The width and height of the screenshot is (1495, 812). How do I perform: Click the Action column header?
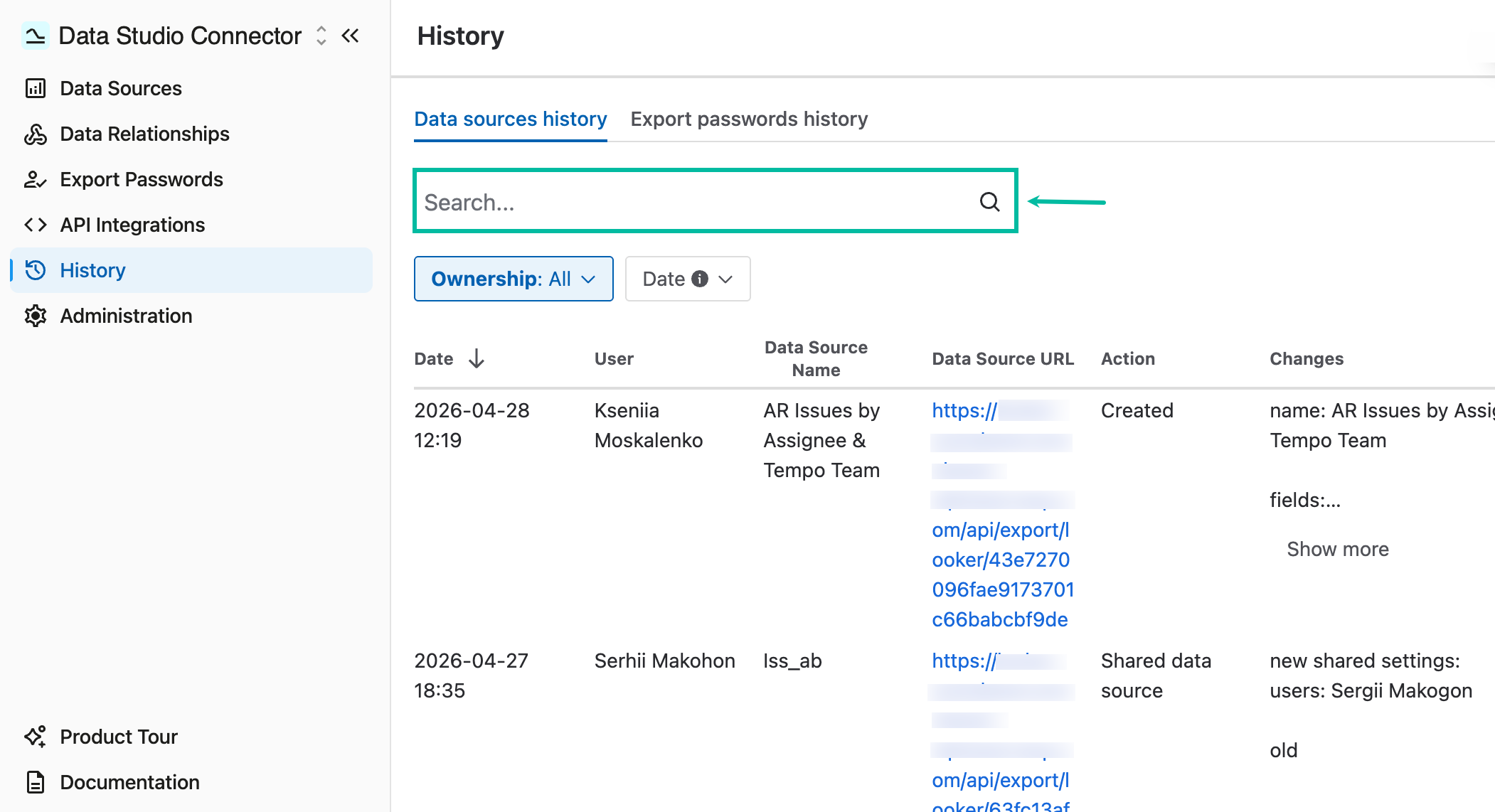coord(1127,358)
